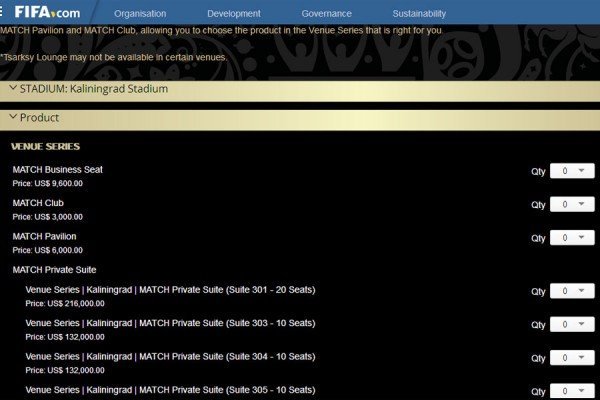This screenshot has height=400, width=600.
Task: Open the Development menu
Action: [x=233, y=14]
